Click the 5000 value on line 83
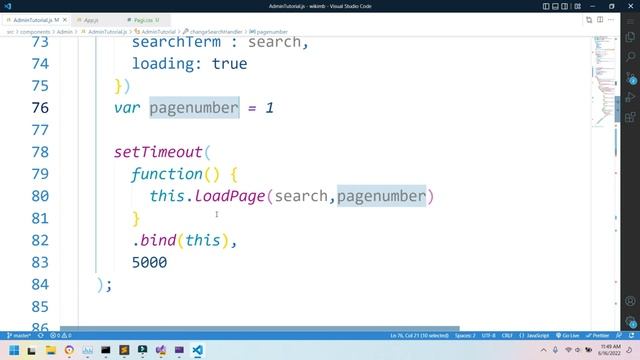Image resolution: width=640 pixels, height=360 pixels. (x=149, y=262)
